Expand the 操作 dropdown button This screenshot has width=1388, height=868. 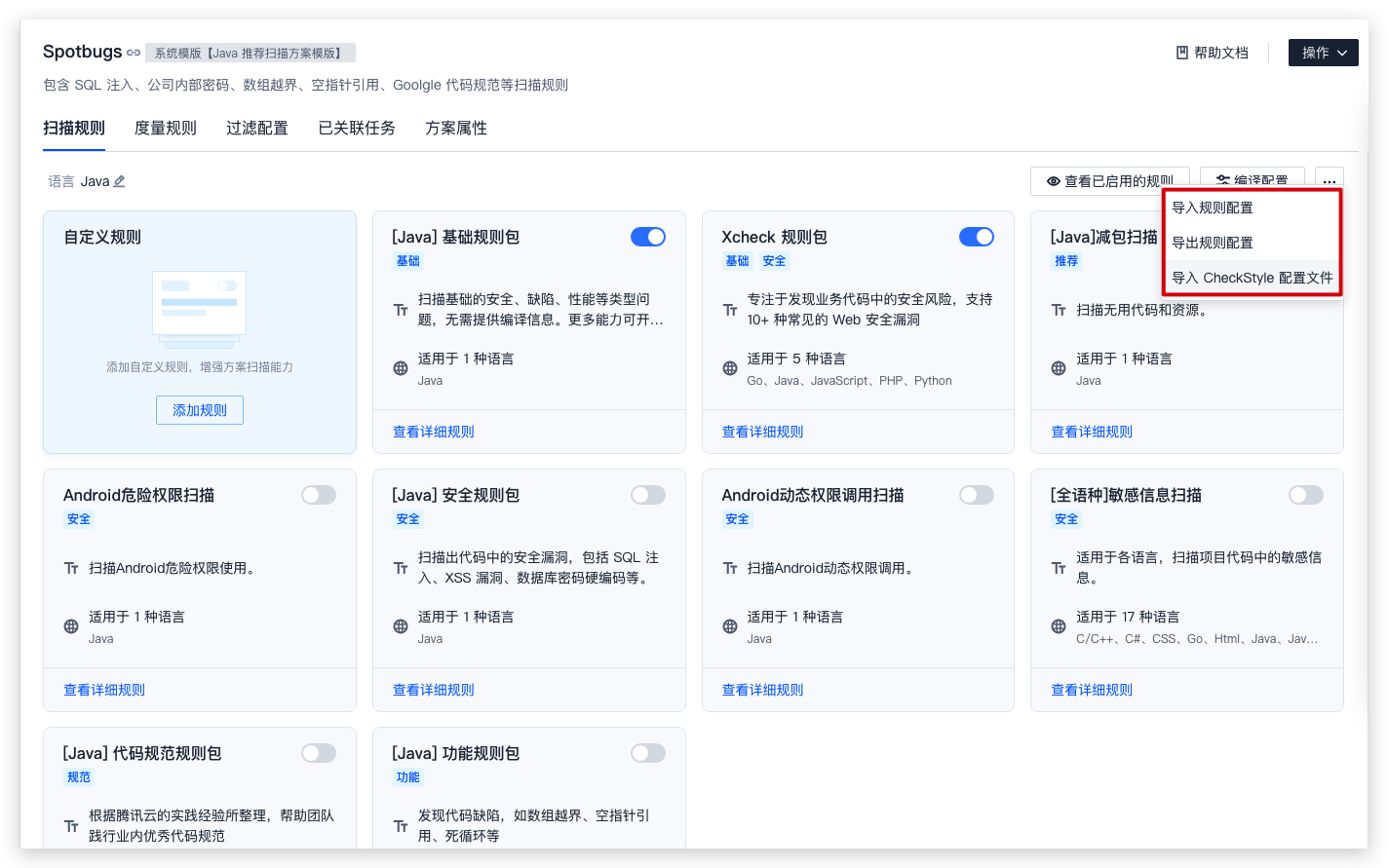[1324, 53]
